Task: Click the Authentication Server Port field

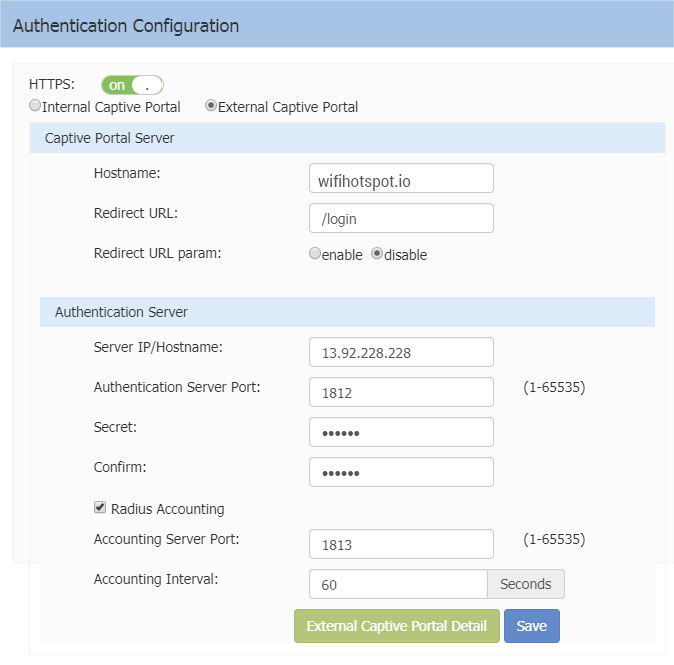Action: pos(401,392)
